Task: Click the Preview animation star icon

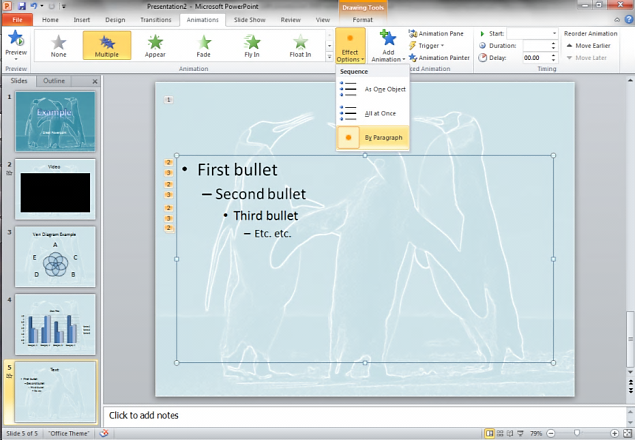Action: click(x=16, y=39)
